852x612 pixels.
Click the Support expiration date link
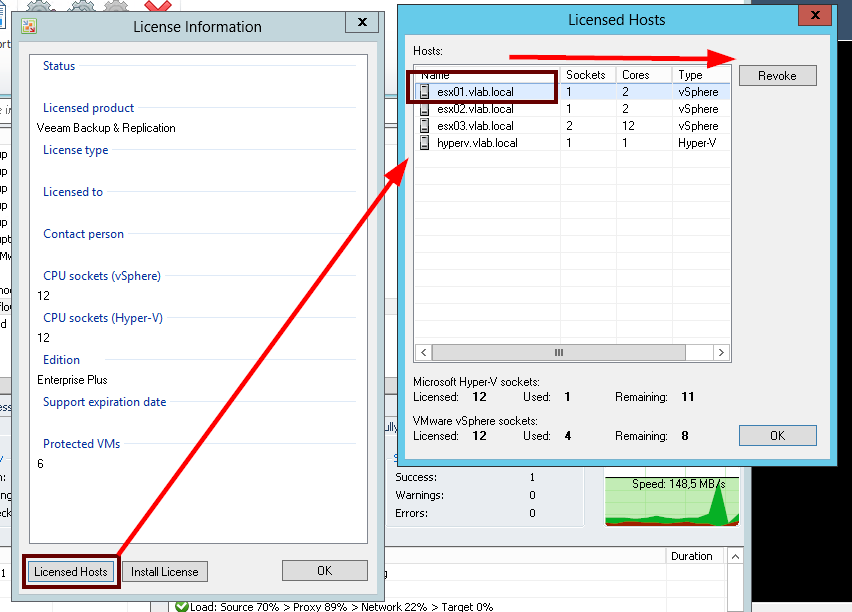point(104,401)
